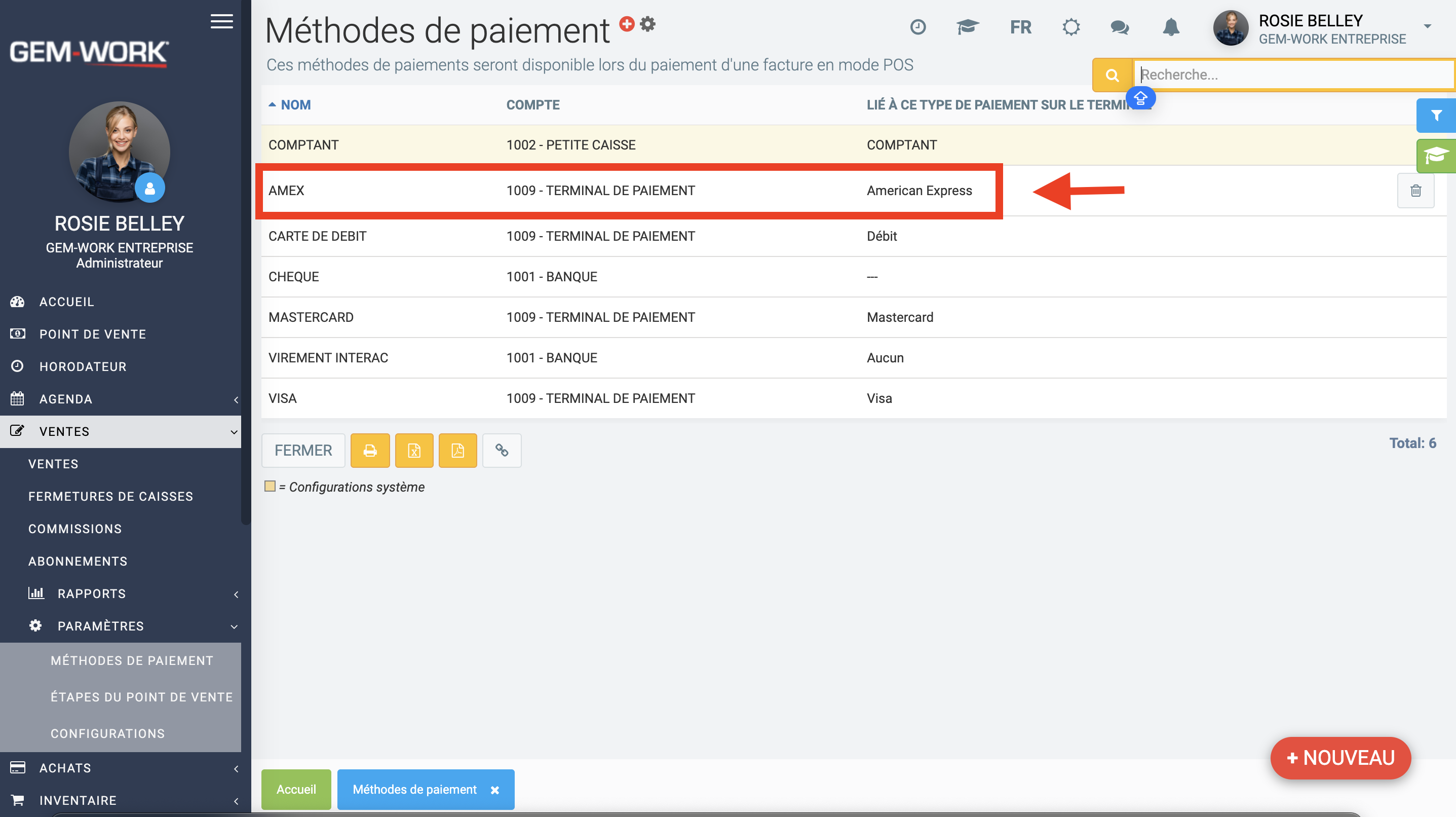
Task: Export list to PDF file
Action: tap(457, 451)
